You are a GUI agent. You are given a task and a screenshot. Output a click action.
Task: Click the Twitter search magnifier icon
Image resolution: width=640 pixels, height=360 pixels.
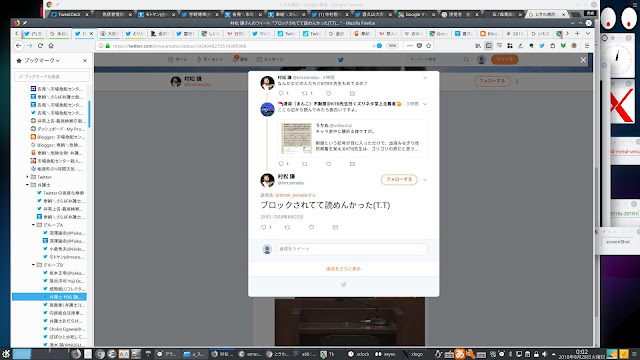coord(466,60)
